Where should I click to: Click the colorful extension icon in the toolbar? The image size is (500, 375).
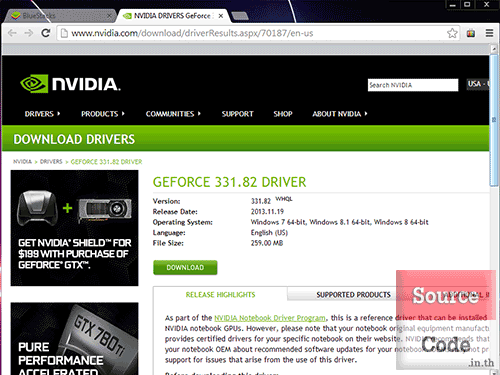pyautogui.click(x=471, y=33)
